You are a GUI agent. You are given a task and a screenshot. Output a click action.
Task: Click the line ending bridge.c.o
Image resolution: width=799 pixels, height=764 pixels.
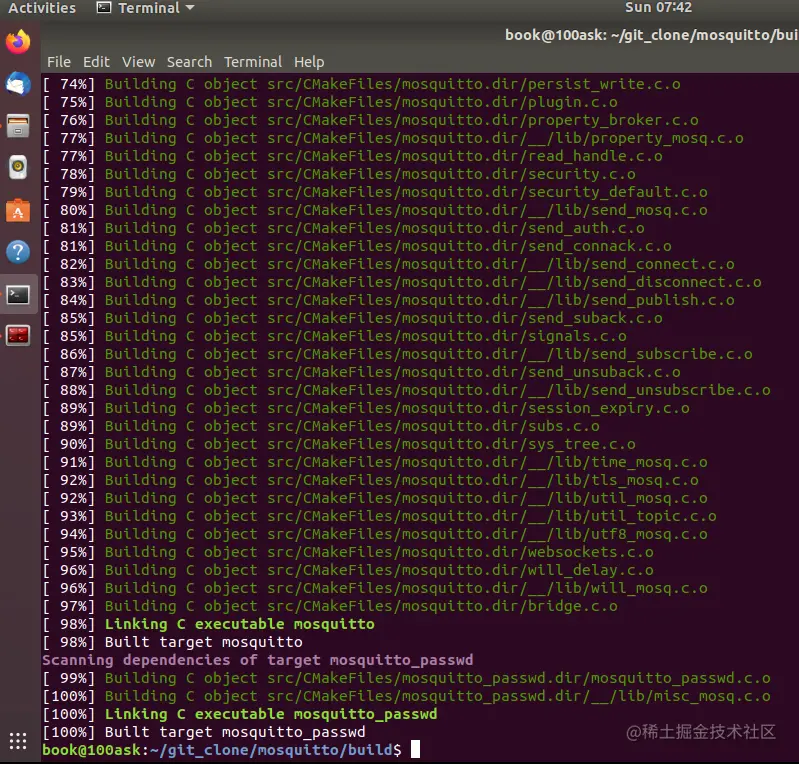click(x=330, y=606)
